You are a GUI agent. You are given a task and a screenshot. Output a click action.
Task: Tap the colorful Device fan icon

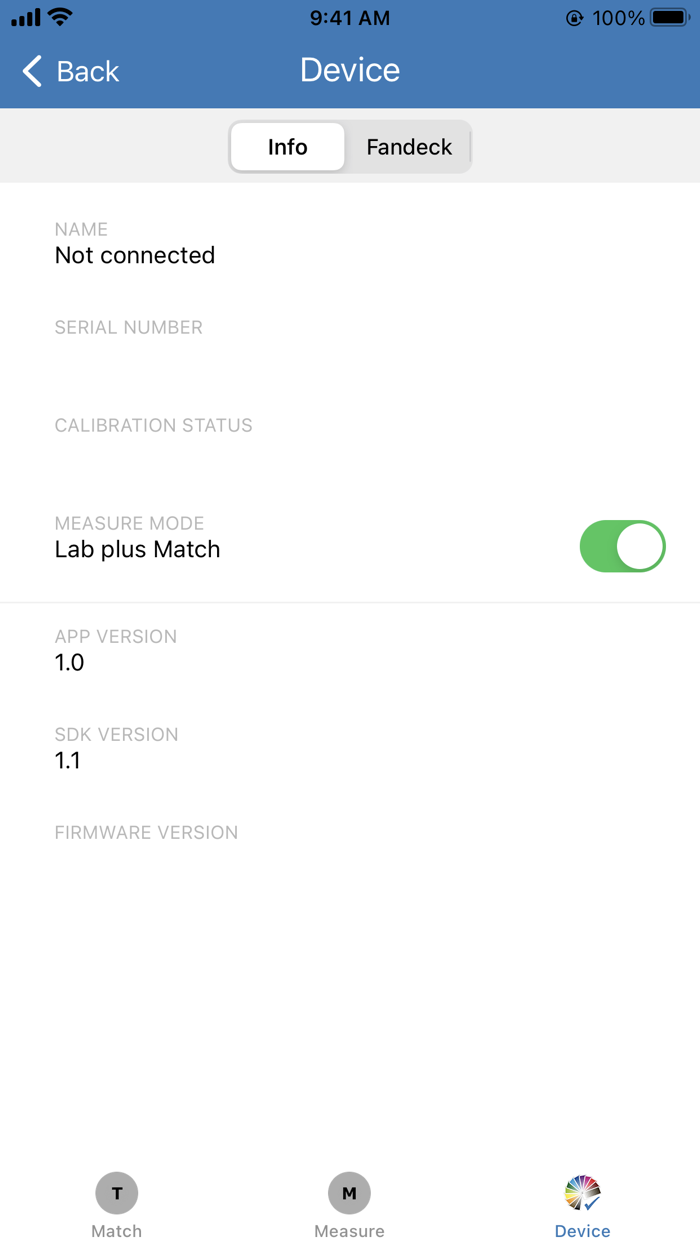(x=582, y=1192)
